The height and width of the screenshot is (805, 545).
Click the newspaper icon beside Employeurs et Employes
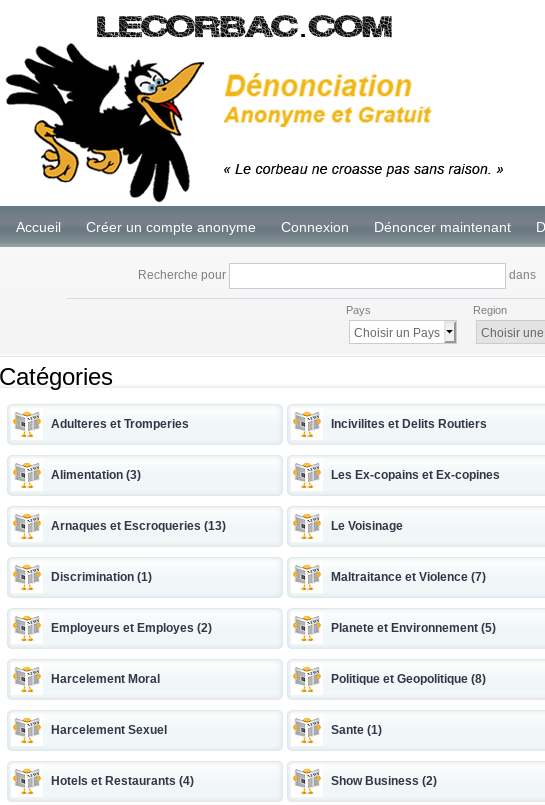coord(27,628)
